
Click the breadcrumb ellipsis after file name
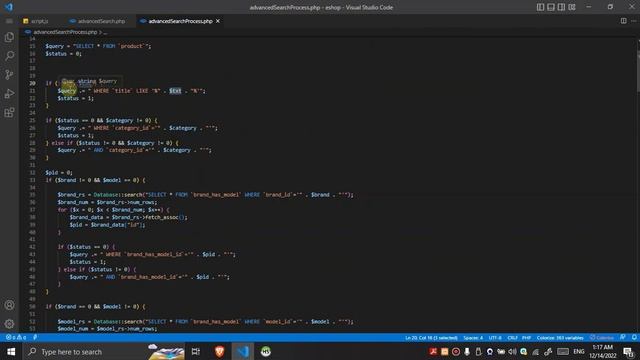(x=105, y=32)
